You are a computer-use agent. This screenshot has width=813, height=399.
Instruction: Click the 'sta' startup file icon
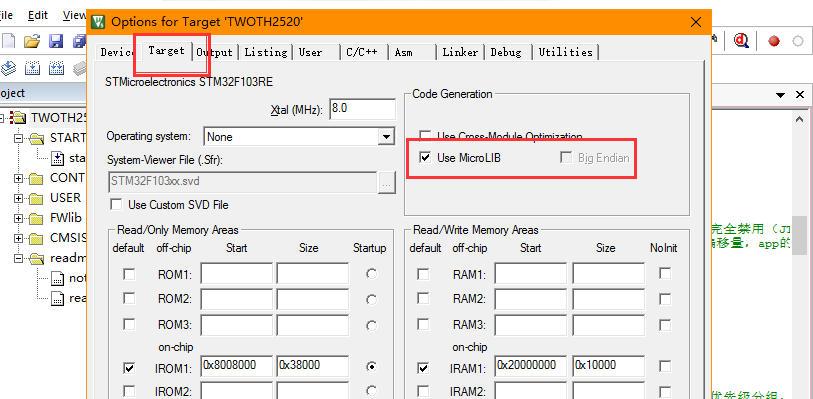pos(58,158)
